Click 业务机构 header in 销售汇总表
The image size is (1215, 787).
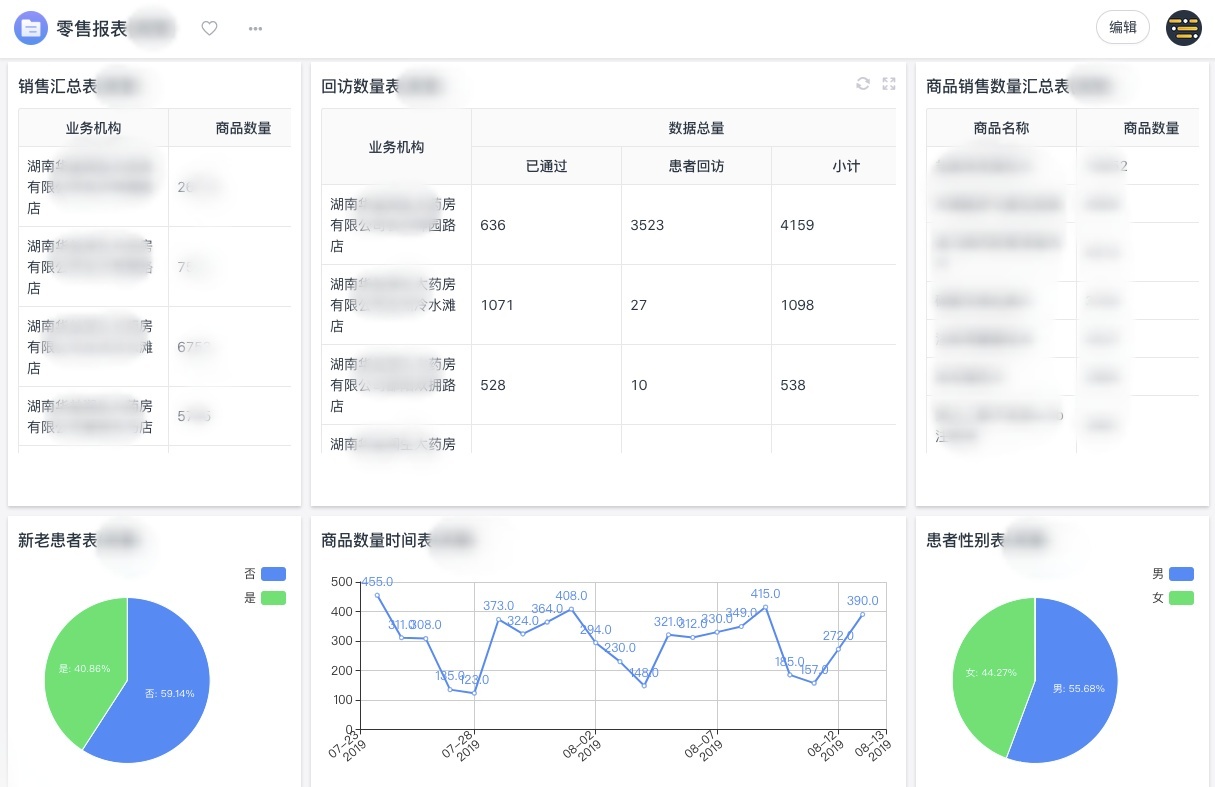pos(94,128)
